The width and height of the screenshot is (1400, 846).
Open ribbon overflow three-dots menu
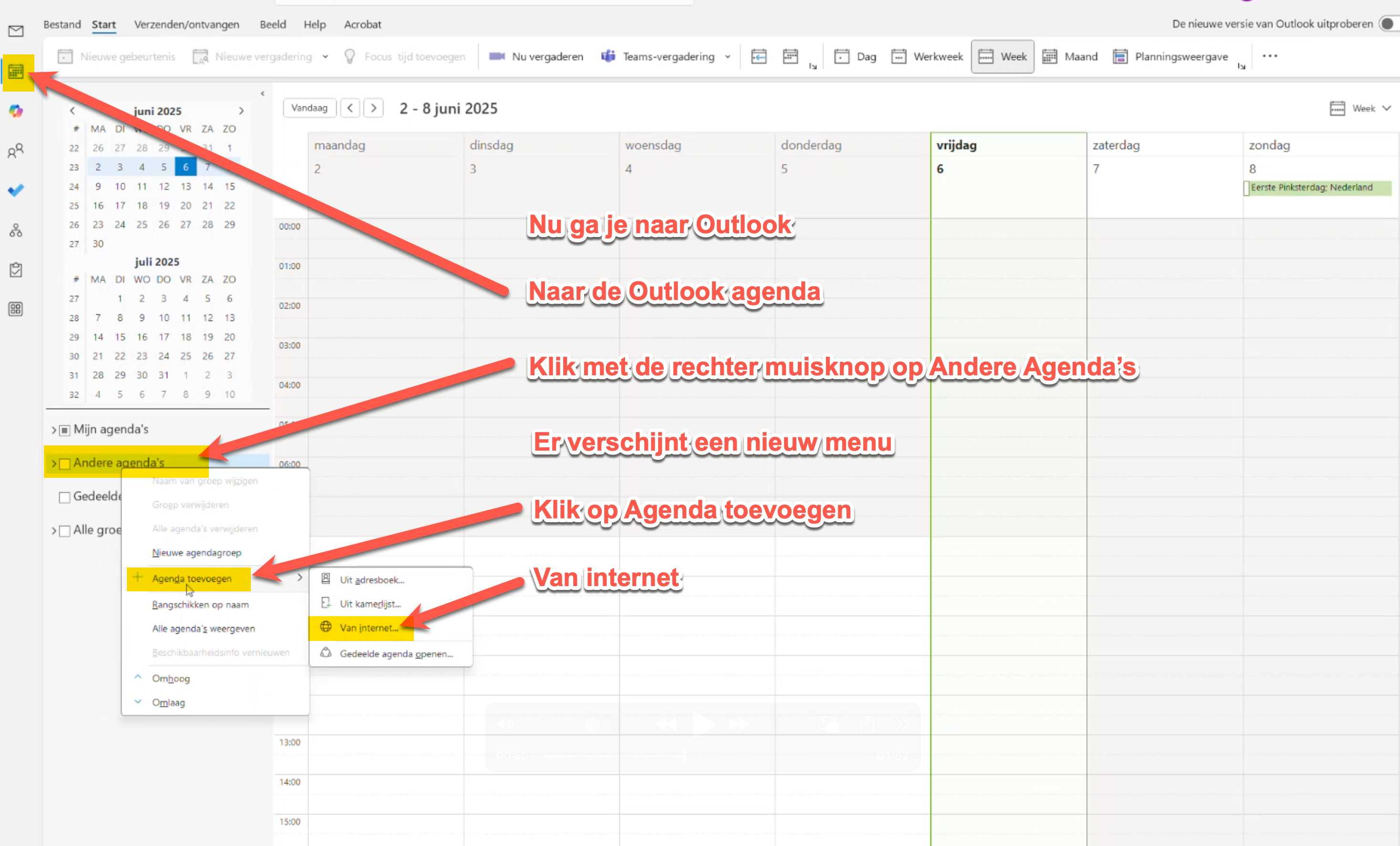pyautogui.click(x=1270, y=56)
